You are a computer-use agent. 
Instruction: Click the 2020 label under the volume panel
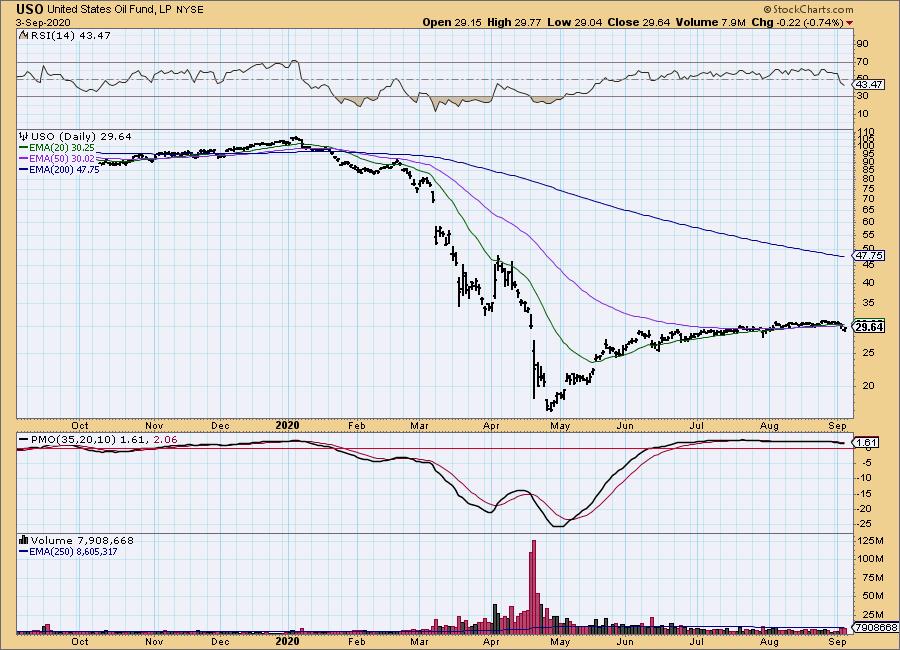tap(288, 640)
